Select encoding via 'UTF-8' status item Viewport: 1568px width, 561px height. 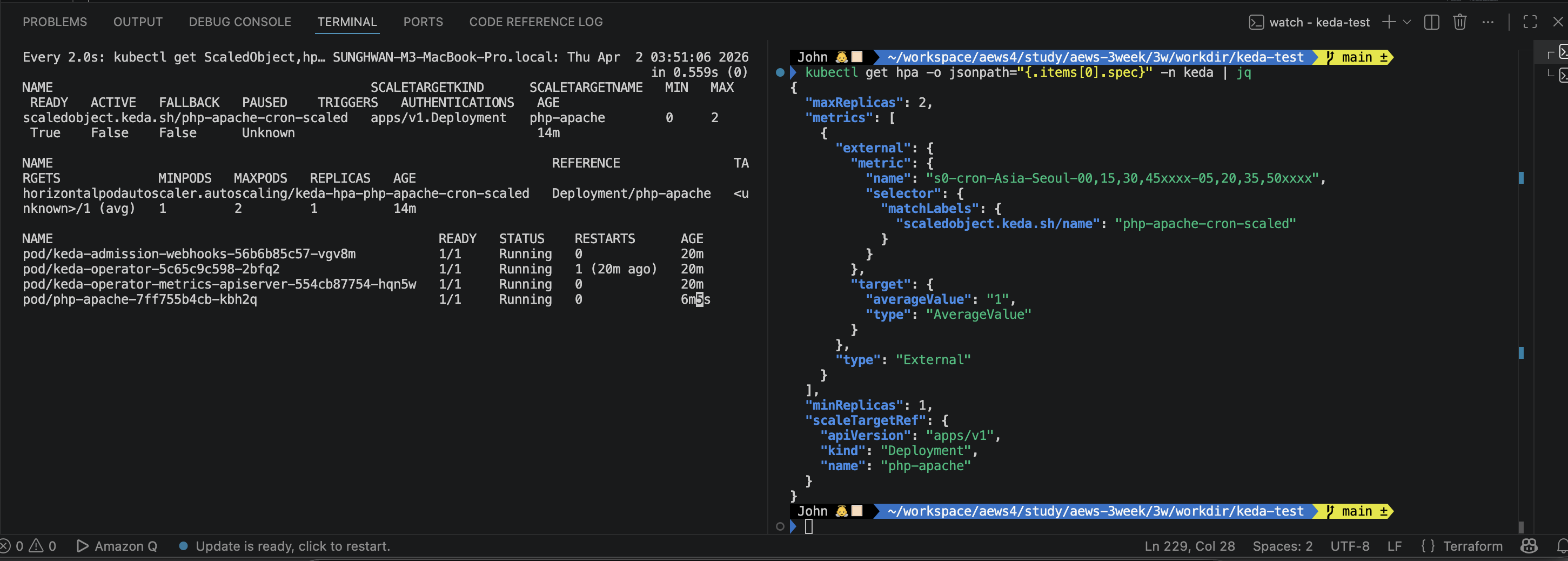point(1350,546)
